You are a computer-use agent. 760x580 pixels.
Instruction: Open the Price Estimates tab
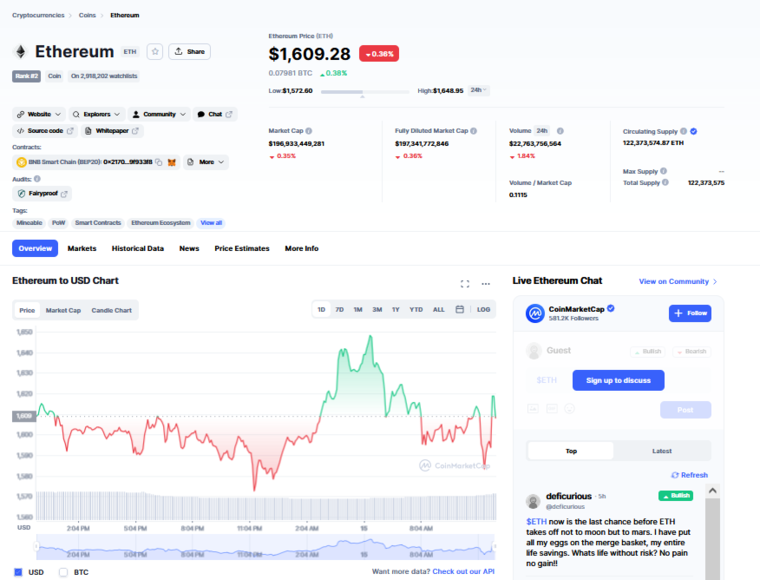tap(242, 249)
